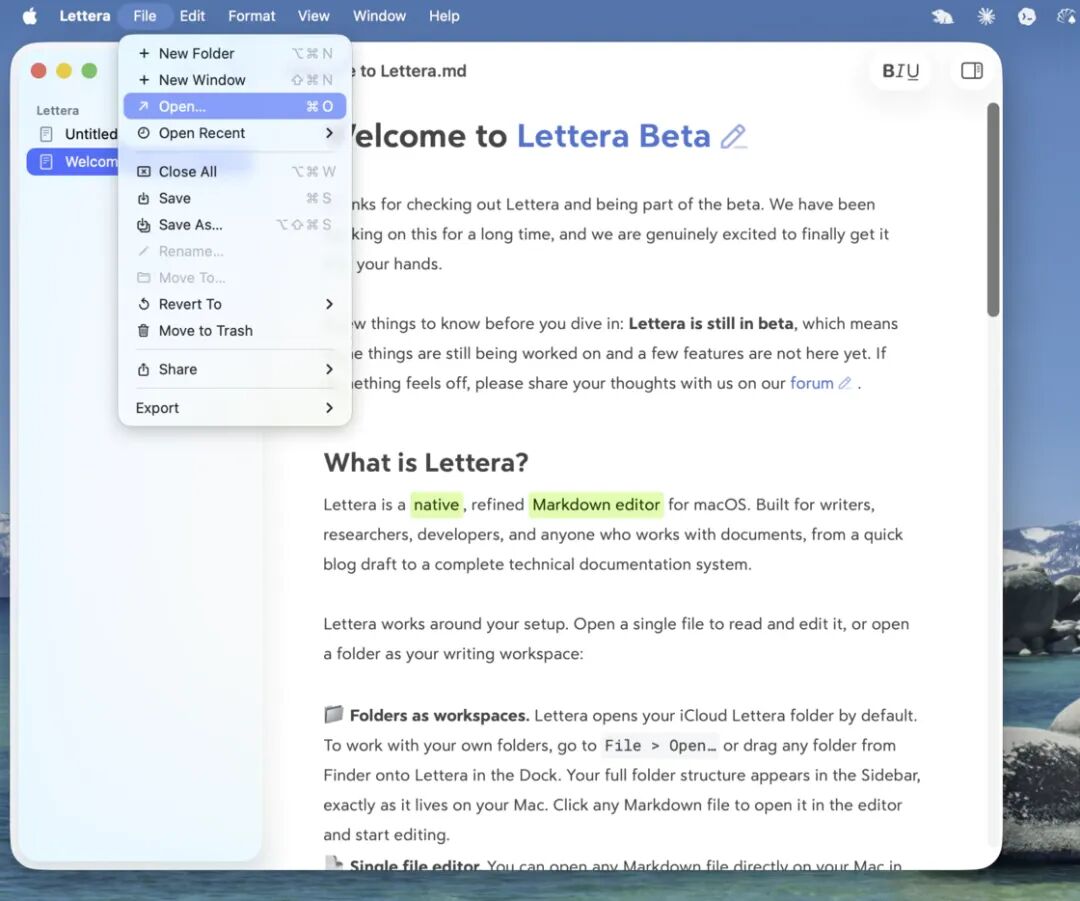This screenshot has height=901, width=1080.
Task: Click the playing cards status icon
Action: coord(1066,16)
